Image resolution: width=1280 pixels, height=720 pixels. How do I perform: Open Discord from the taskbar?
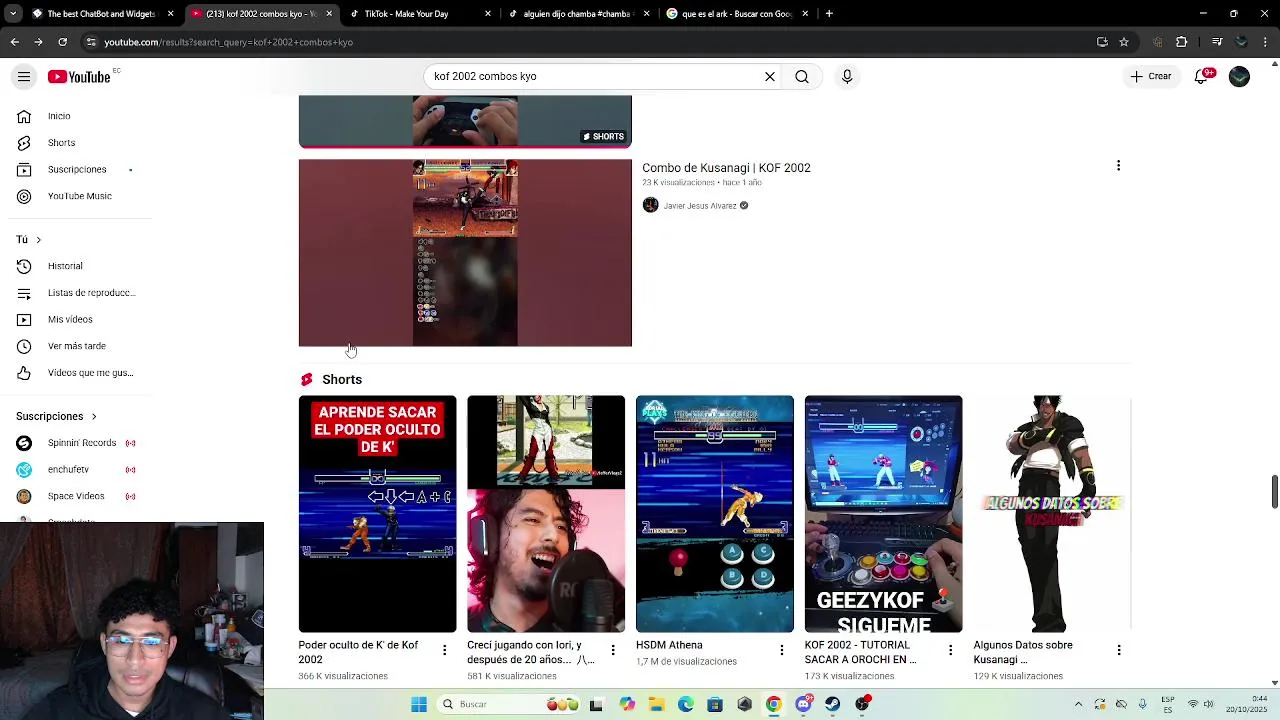(x=803, y=704)
